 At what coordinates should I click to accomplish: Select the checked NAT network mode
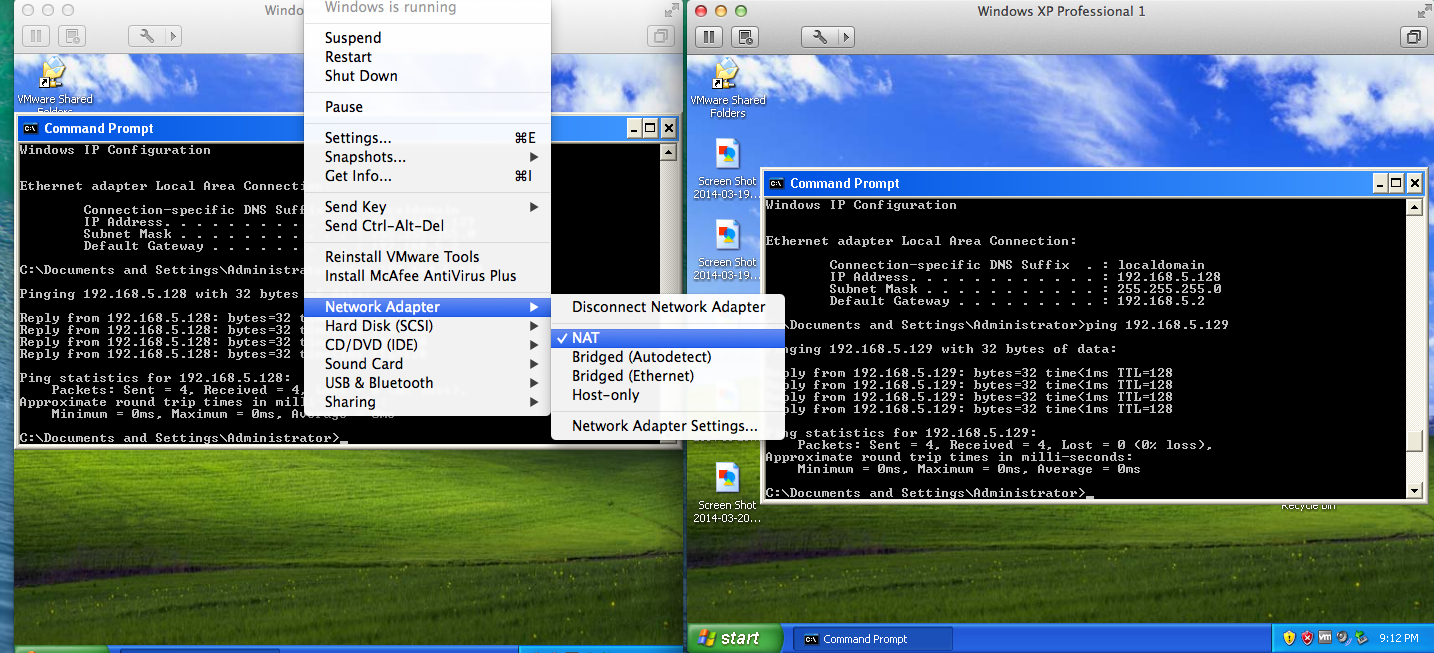click(668, 338)
